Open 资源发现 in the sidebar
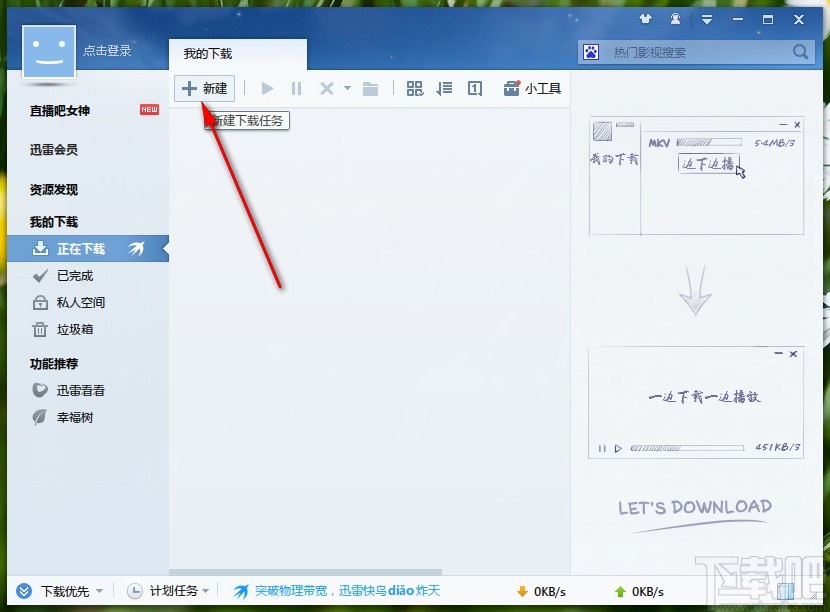This screenshot has height=612, width=830. click(54, 190)
